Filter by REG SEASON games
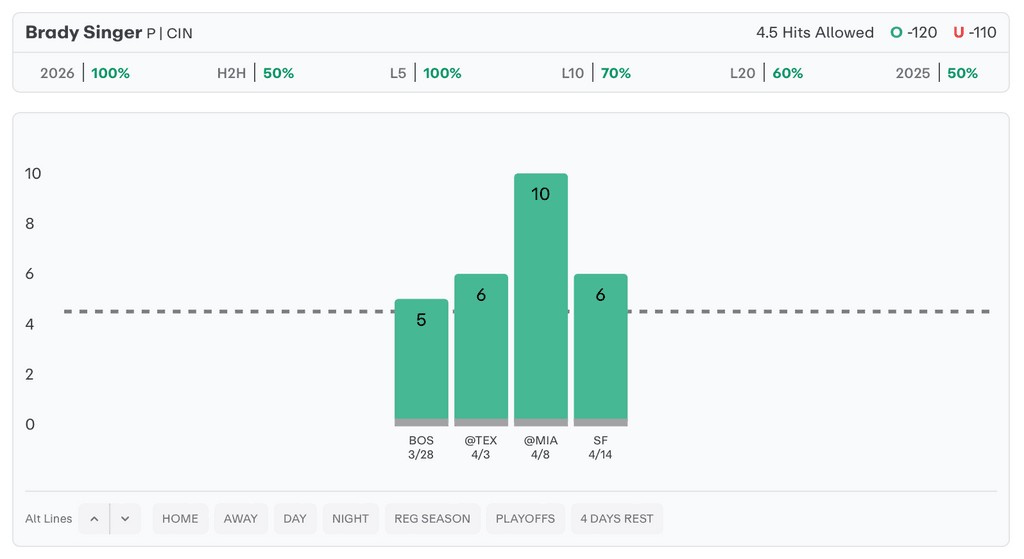The image size is (1024, 559). [432, 519]
